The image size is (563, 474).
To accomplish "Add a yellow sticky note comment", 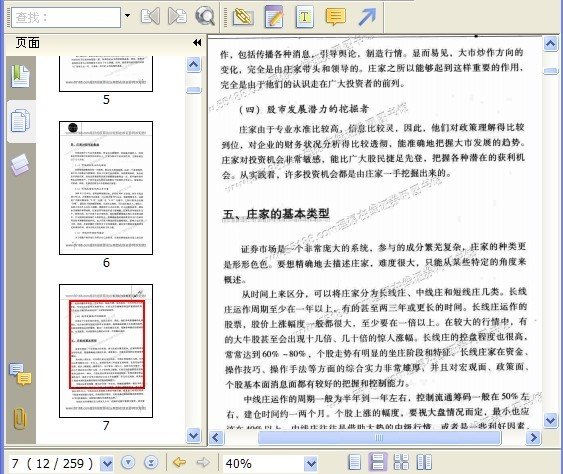I will (x=335, y=17).
